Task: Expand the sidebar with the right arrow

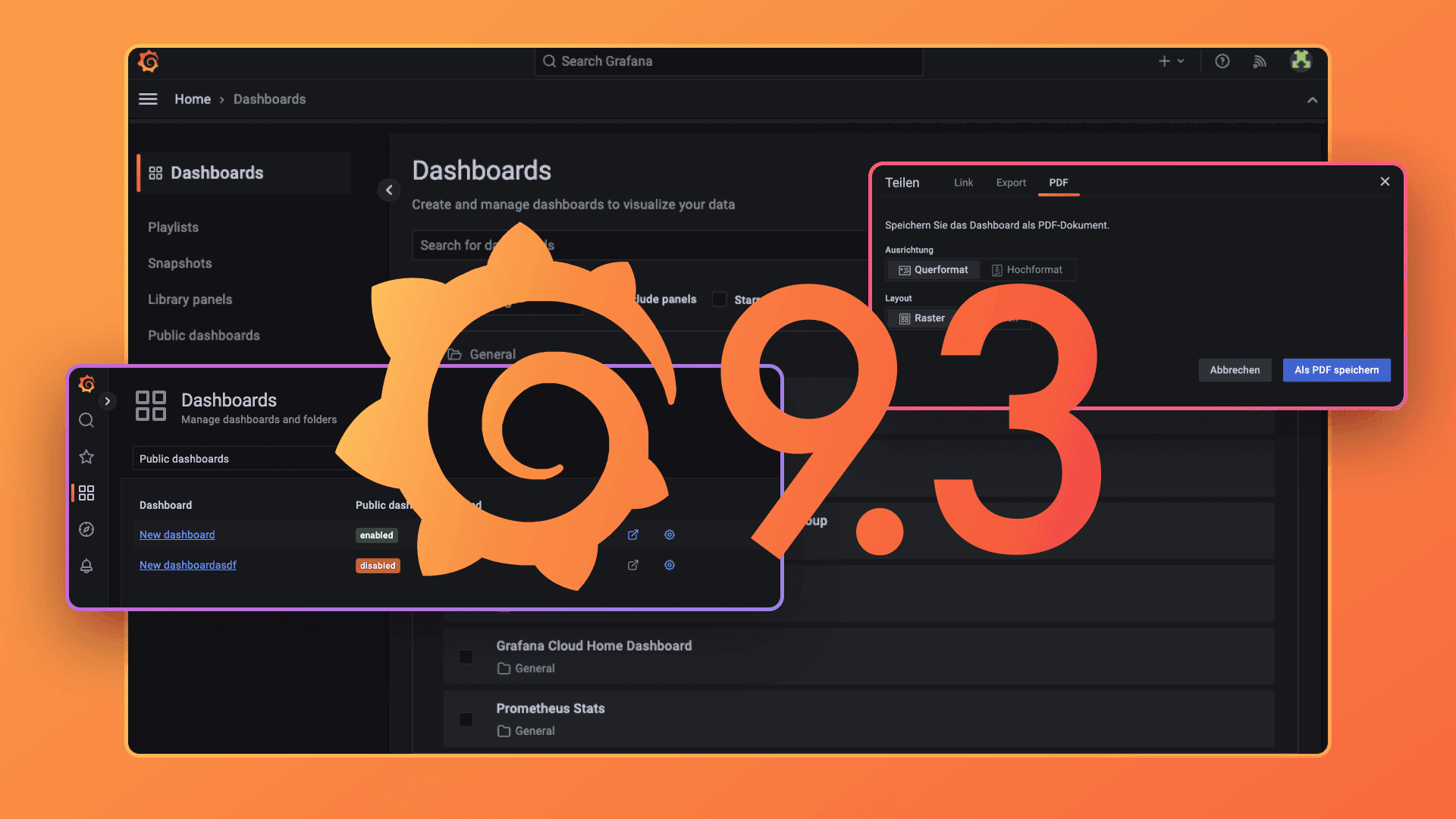Action: tap(108, 401)
